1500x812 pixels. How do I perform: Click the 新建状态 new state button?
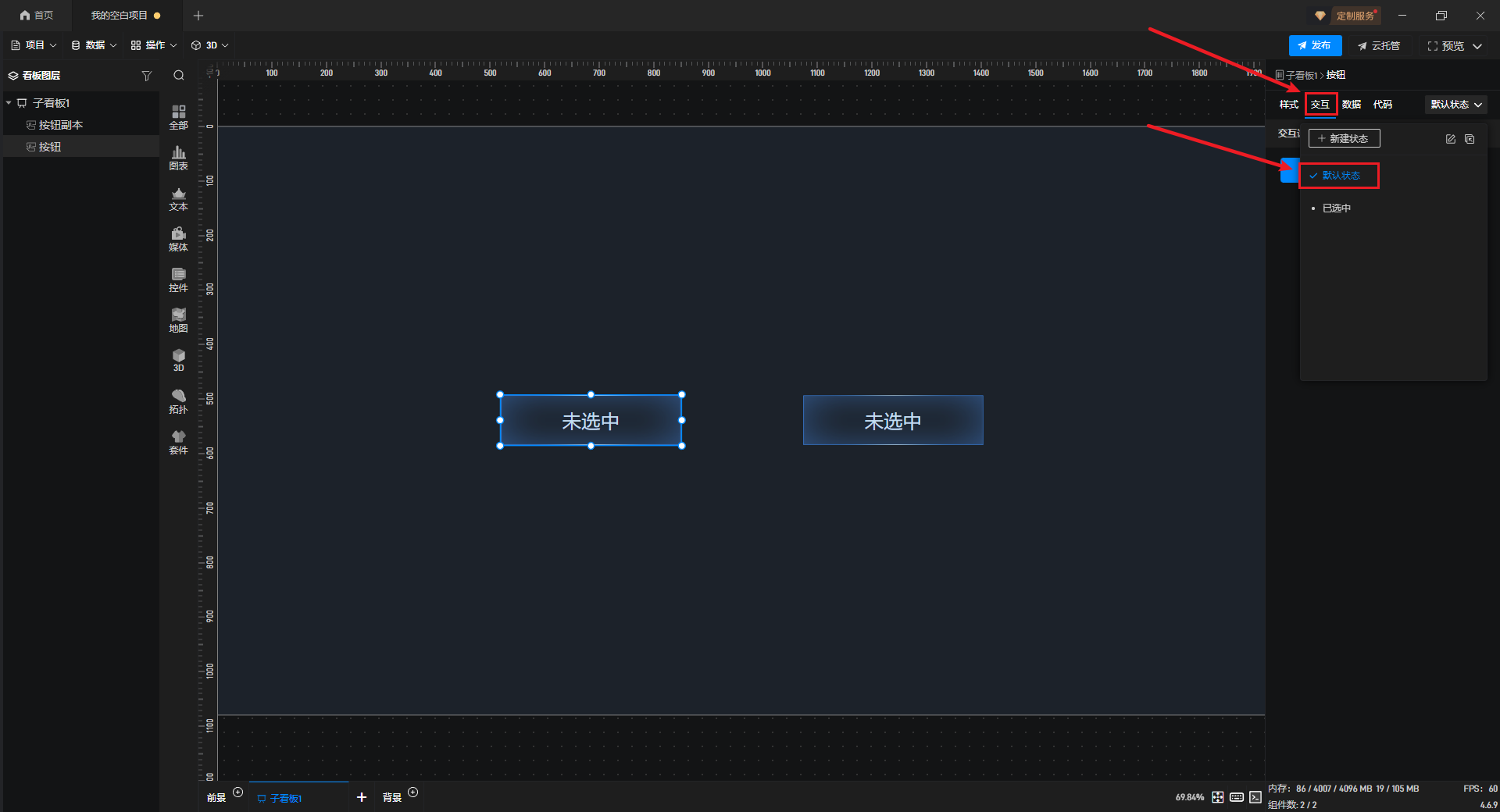[x=1344, y=139]
